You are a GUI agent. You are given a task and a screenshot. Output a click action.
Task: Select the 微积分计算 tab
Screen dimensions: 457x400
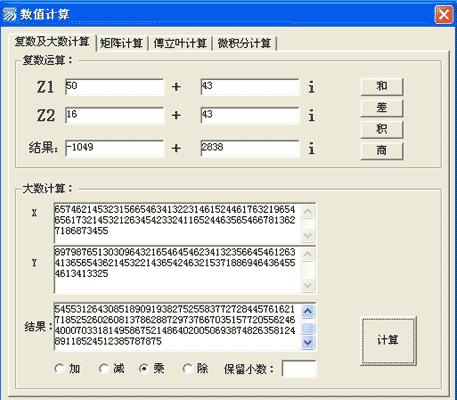(x=244, y=43)
